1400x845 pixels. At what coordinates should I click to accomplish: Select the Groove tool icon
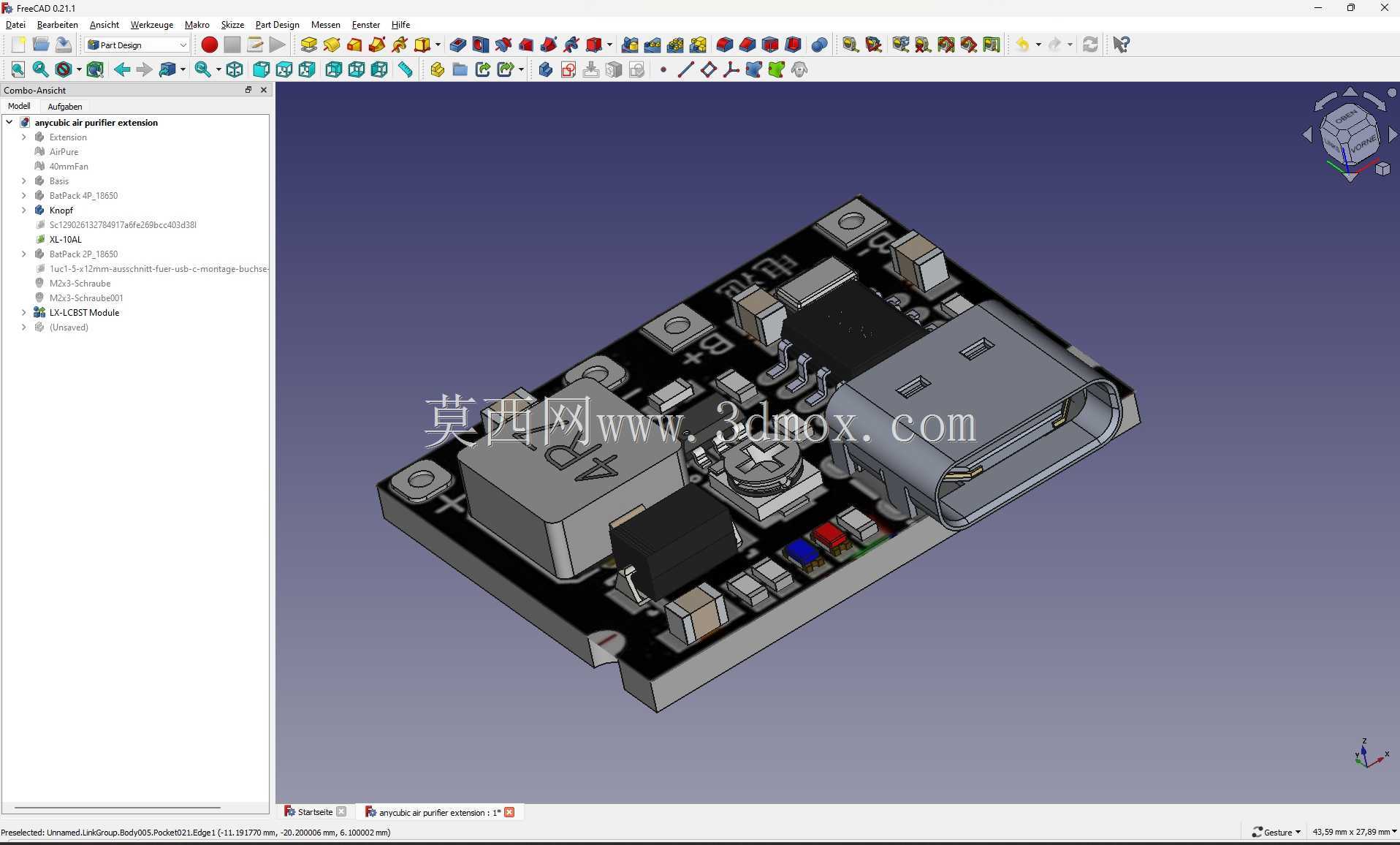[x=503, y=45]
